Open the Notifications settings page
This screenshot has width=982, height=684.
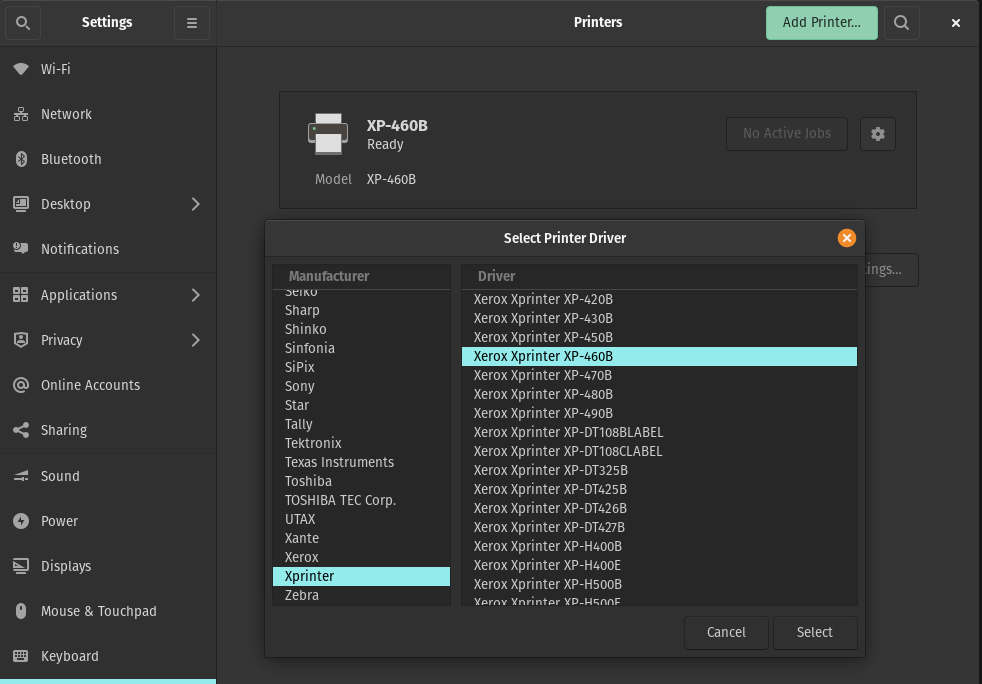[x=108, y=249]
